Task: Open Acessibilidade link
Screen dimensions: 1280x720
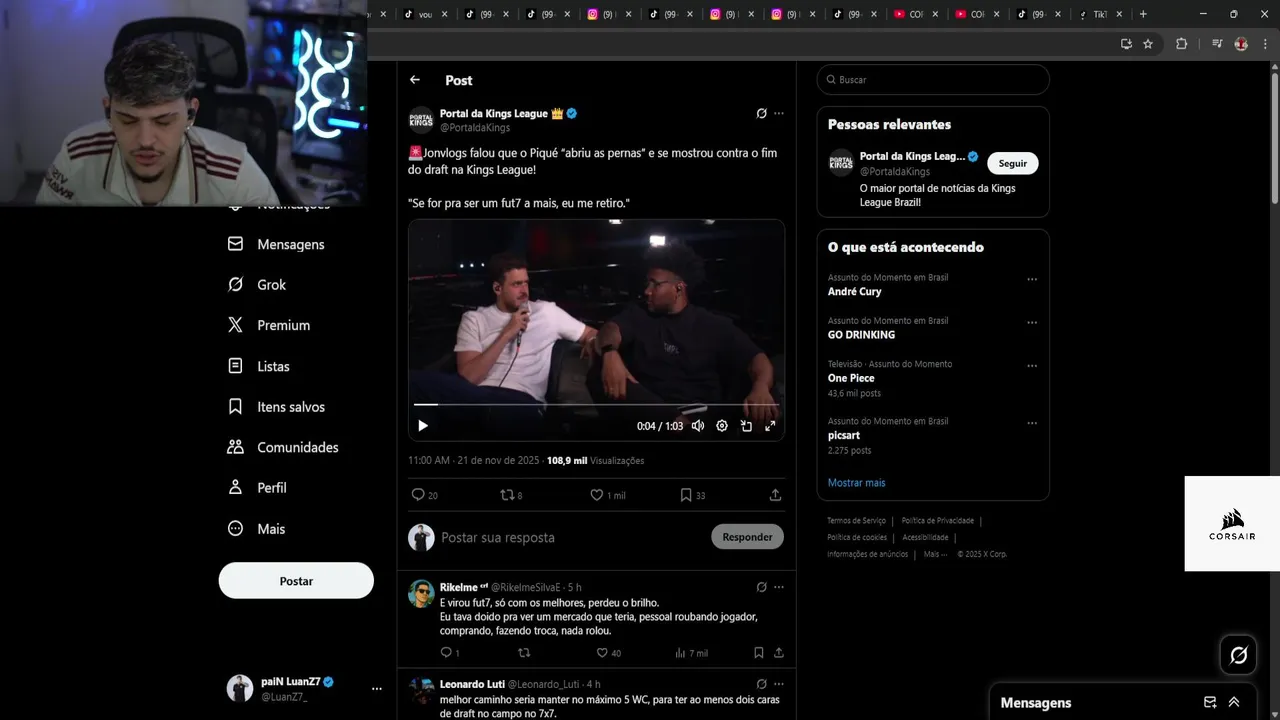Action: [x=925, y=538]
